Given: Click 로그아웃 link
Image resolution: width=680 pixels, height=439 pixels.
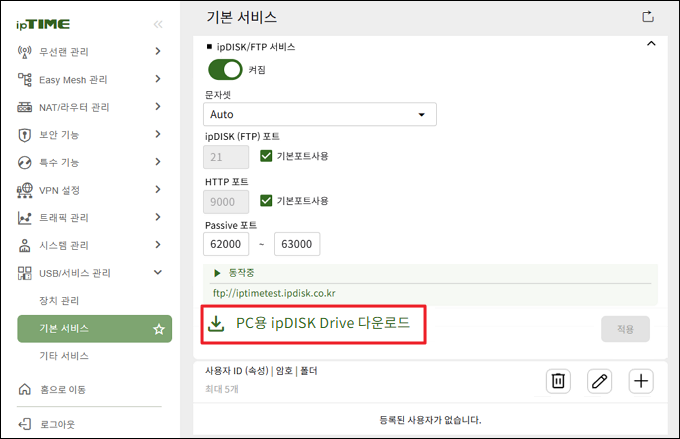Looking at the screenshot, I should pyautogui.click(x=58, y=424).
